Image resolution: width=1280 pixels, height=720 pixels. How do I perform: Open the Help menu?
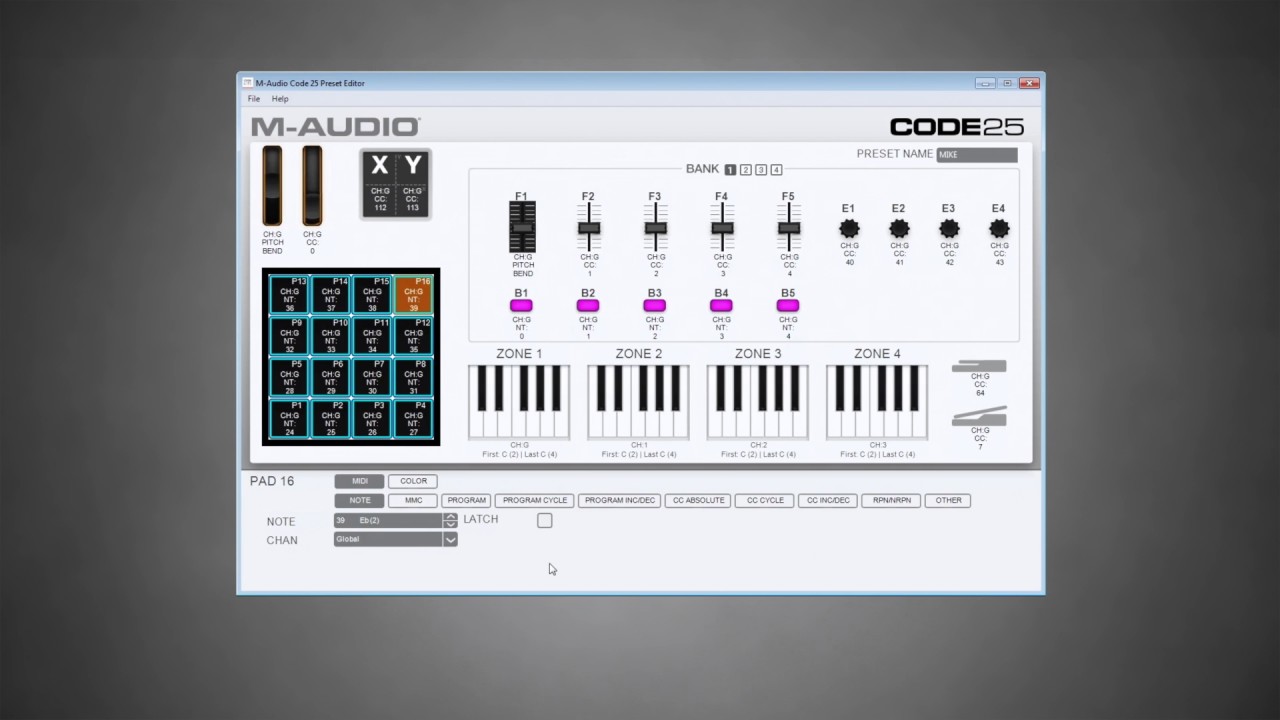pos(280,99)
